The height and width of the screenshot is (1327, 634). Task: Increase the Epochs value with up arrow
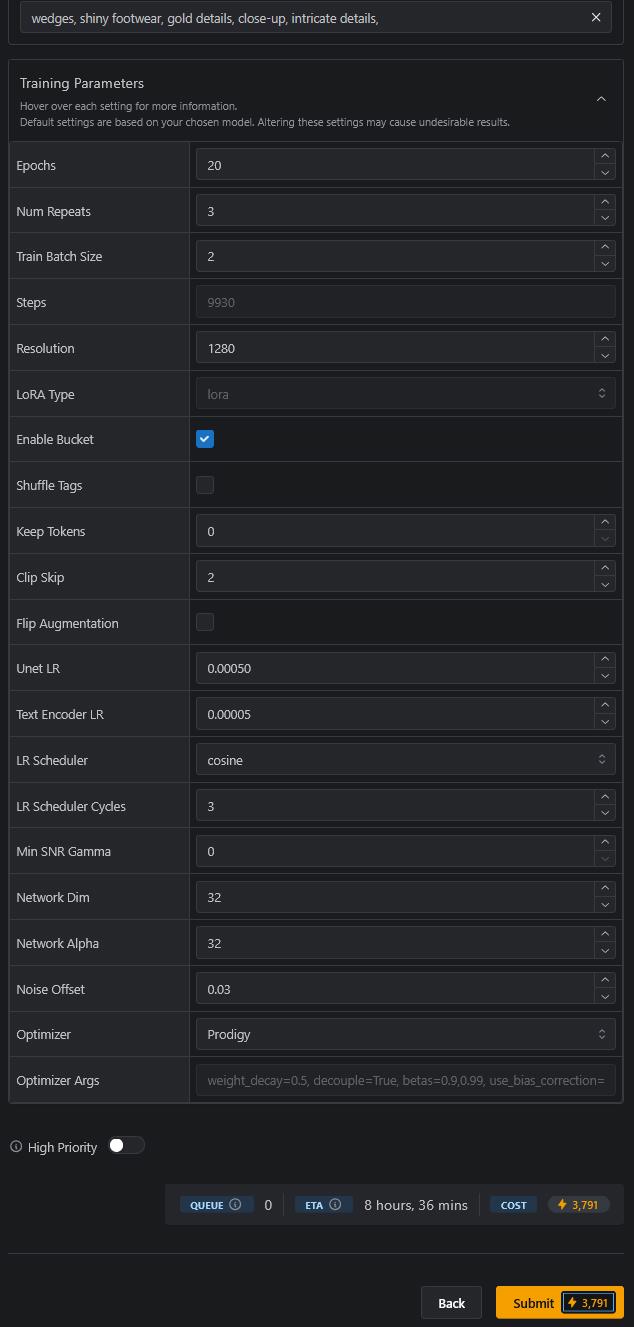click(604, 157)
